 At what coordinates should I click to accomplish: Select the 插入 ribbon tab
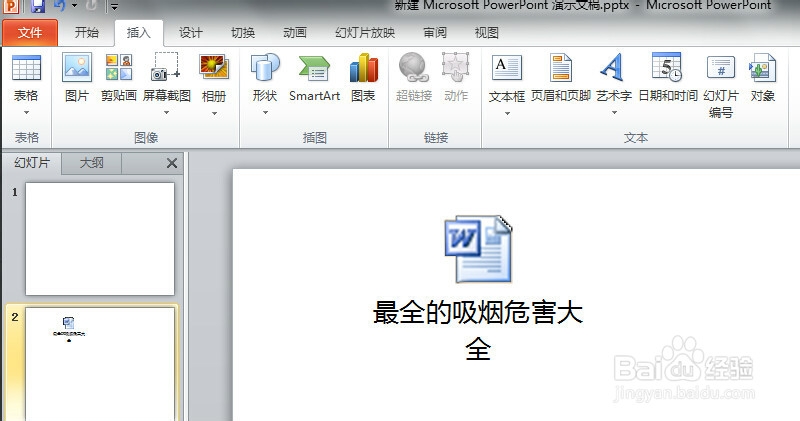point(139,33)
